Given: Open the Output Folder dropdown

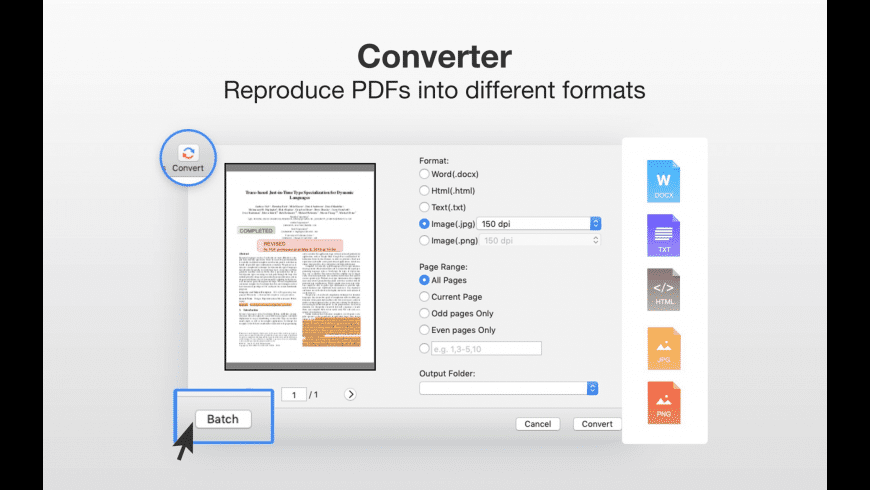Looking at the screenshot, I should 508,388.
